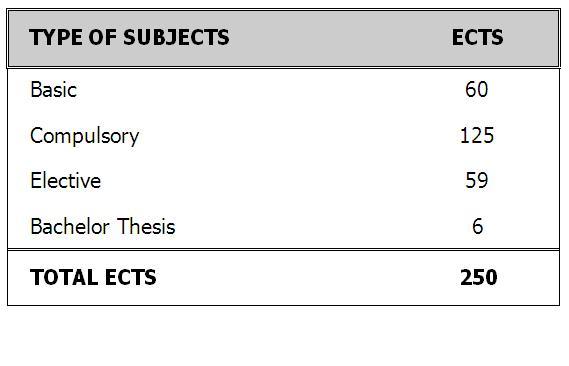Select the Bachelor Thesis row label
Image resolution: width=569 pixels, height=366 pixels.
tap(103, 227)
